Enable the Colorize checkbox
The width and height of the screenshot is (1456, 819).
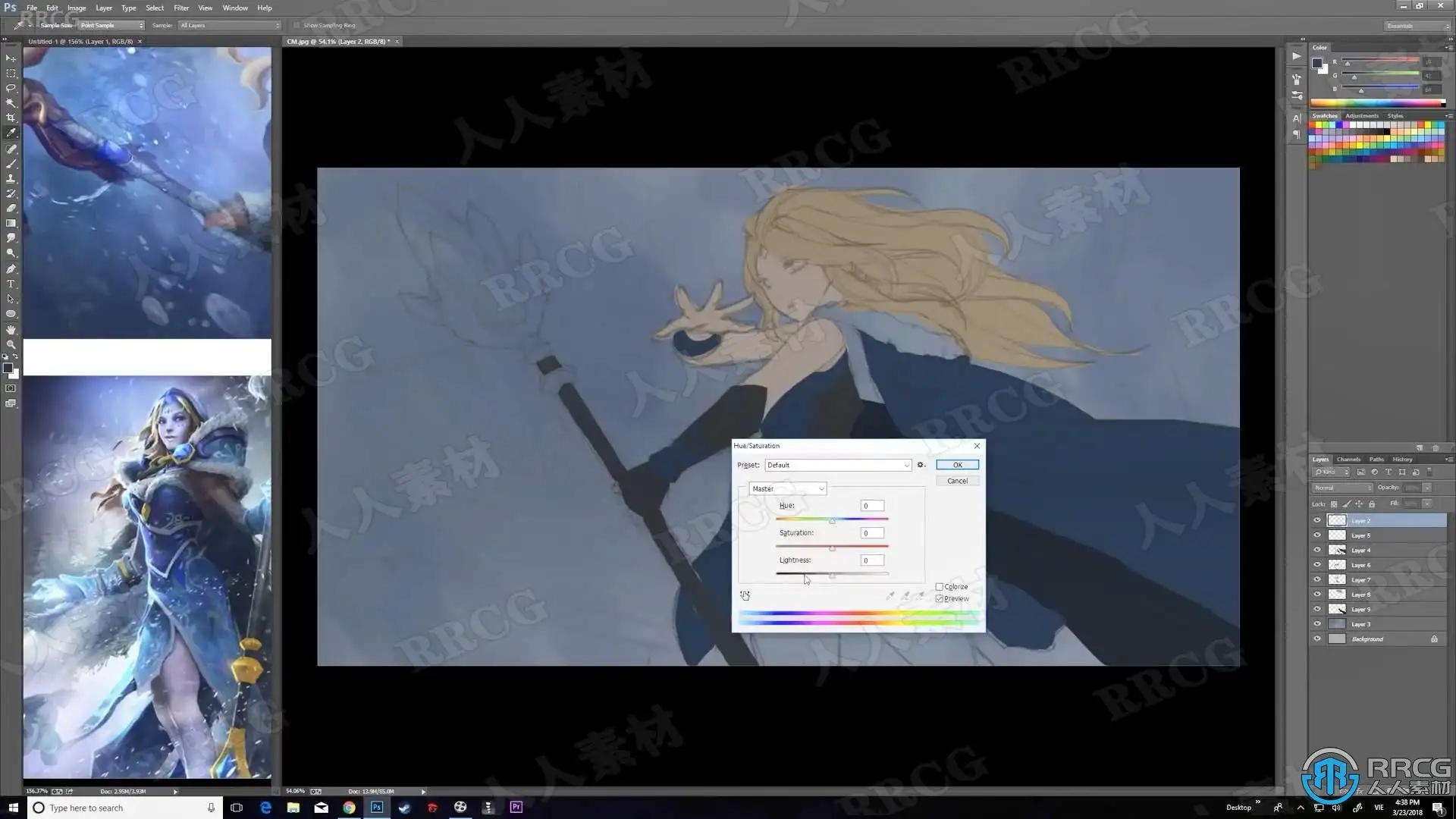point(940,586)
